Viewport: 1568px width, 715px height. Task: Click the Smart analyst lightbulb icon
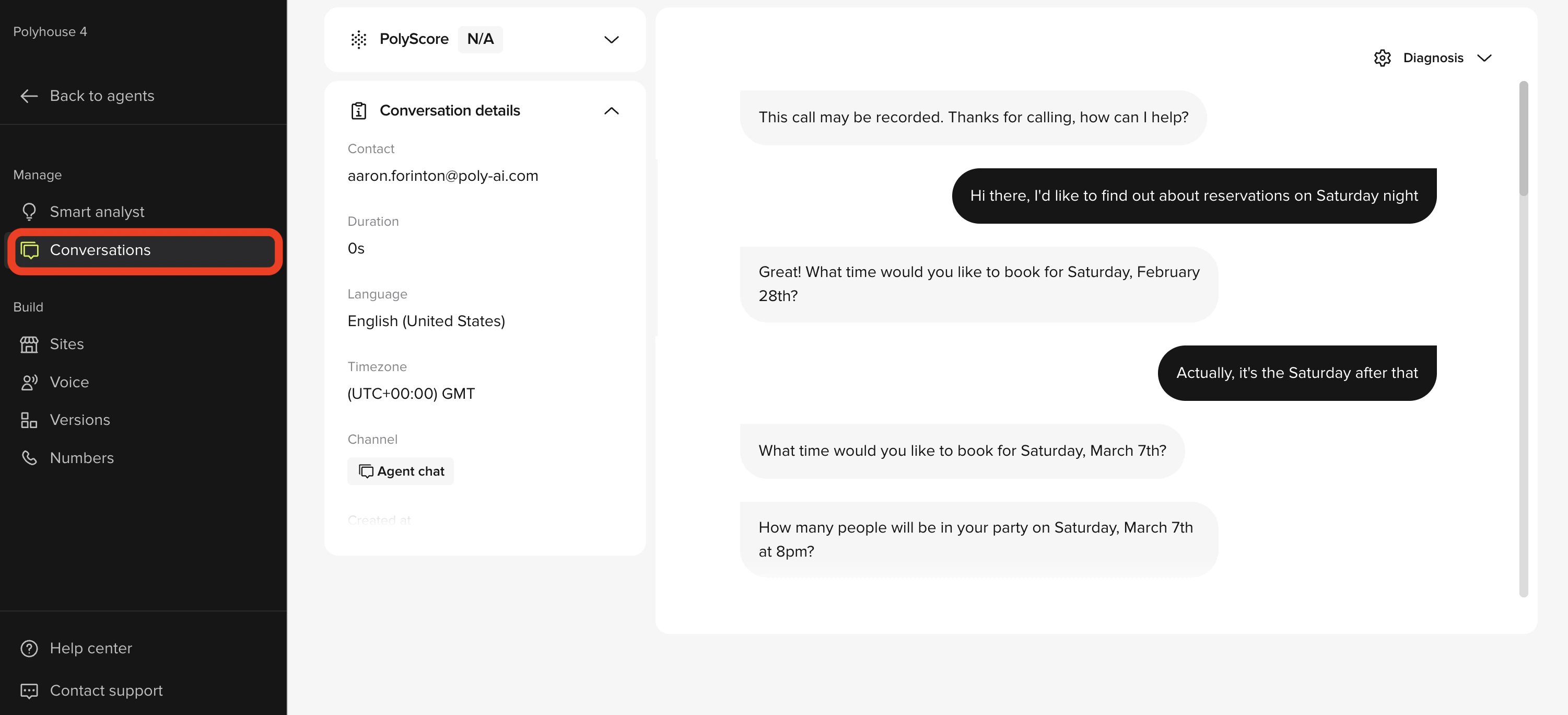[x=29, y=211]
